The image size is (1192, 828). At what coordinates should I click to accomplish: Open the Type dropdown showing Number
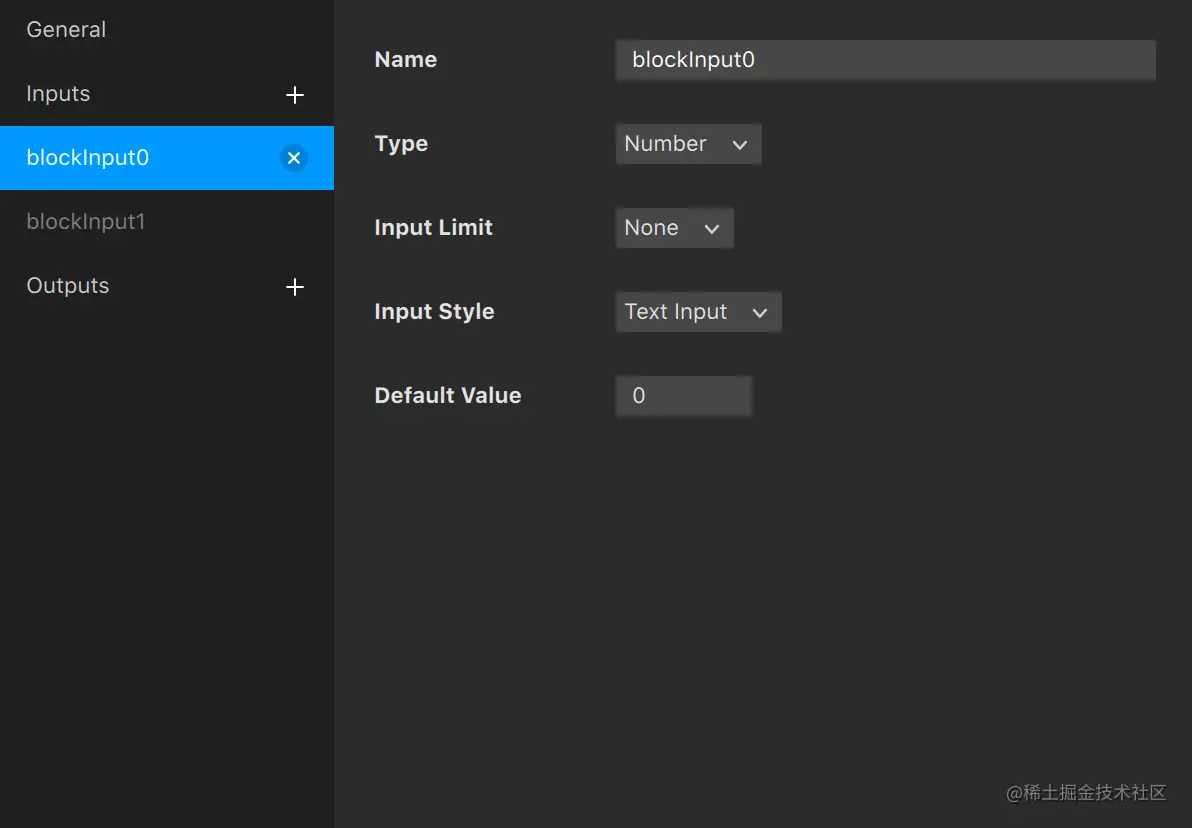click(x=688, y=144)
